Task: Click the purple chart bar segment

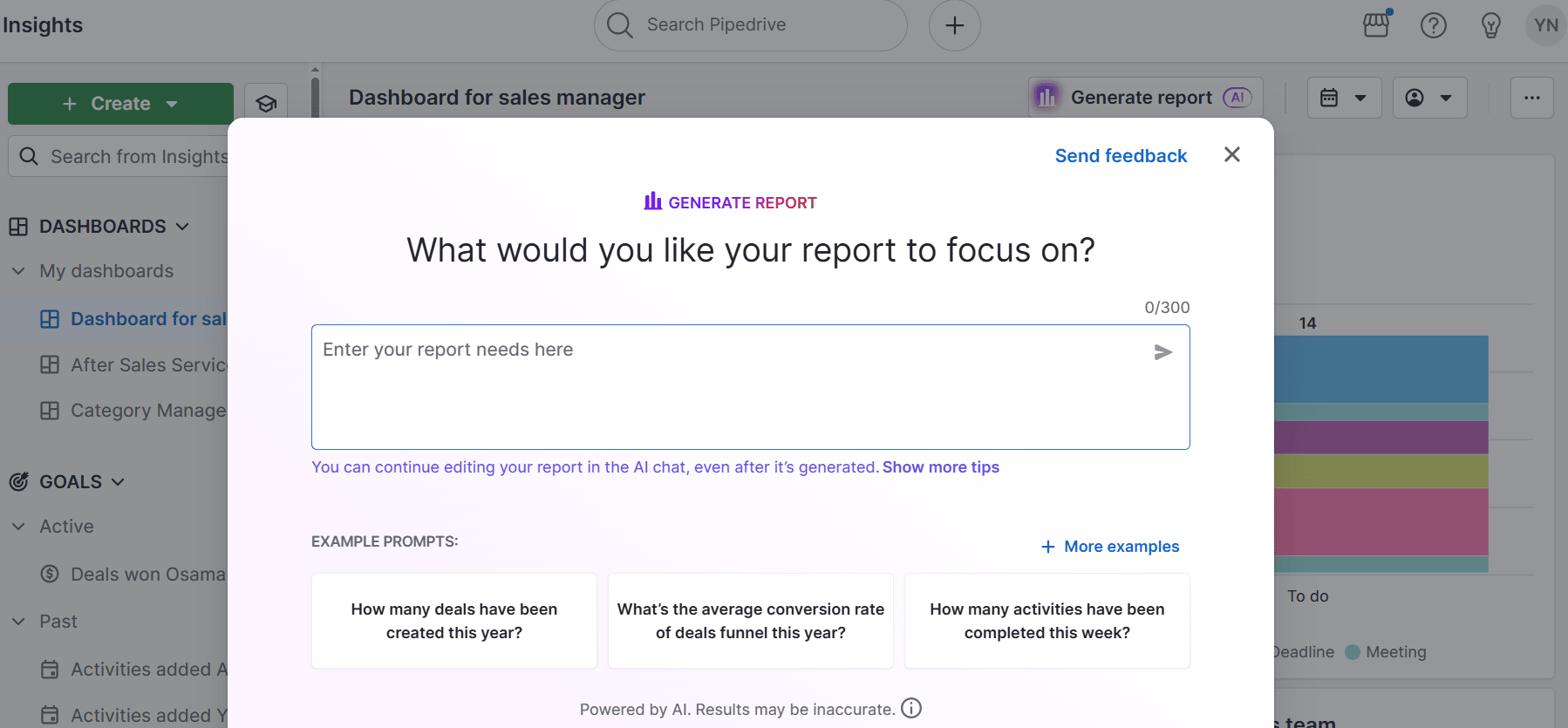Action: [x=1381, y=438]
